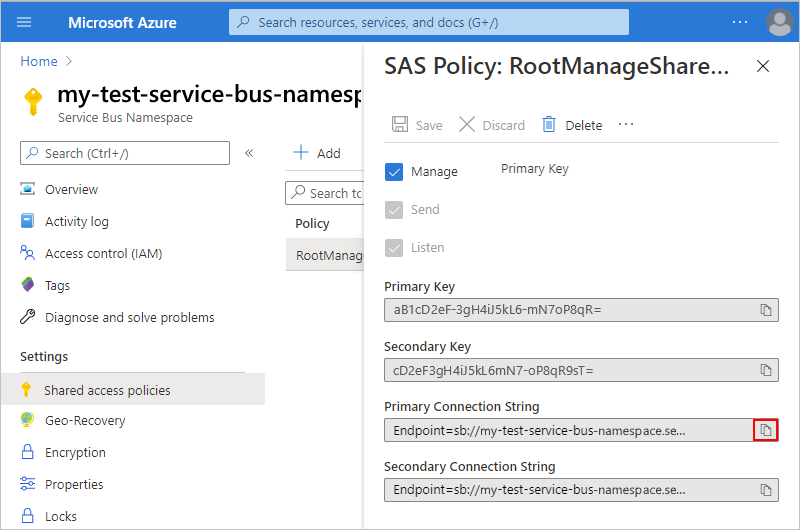Select the RootManage policy row

coord(328,255)
